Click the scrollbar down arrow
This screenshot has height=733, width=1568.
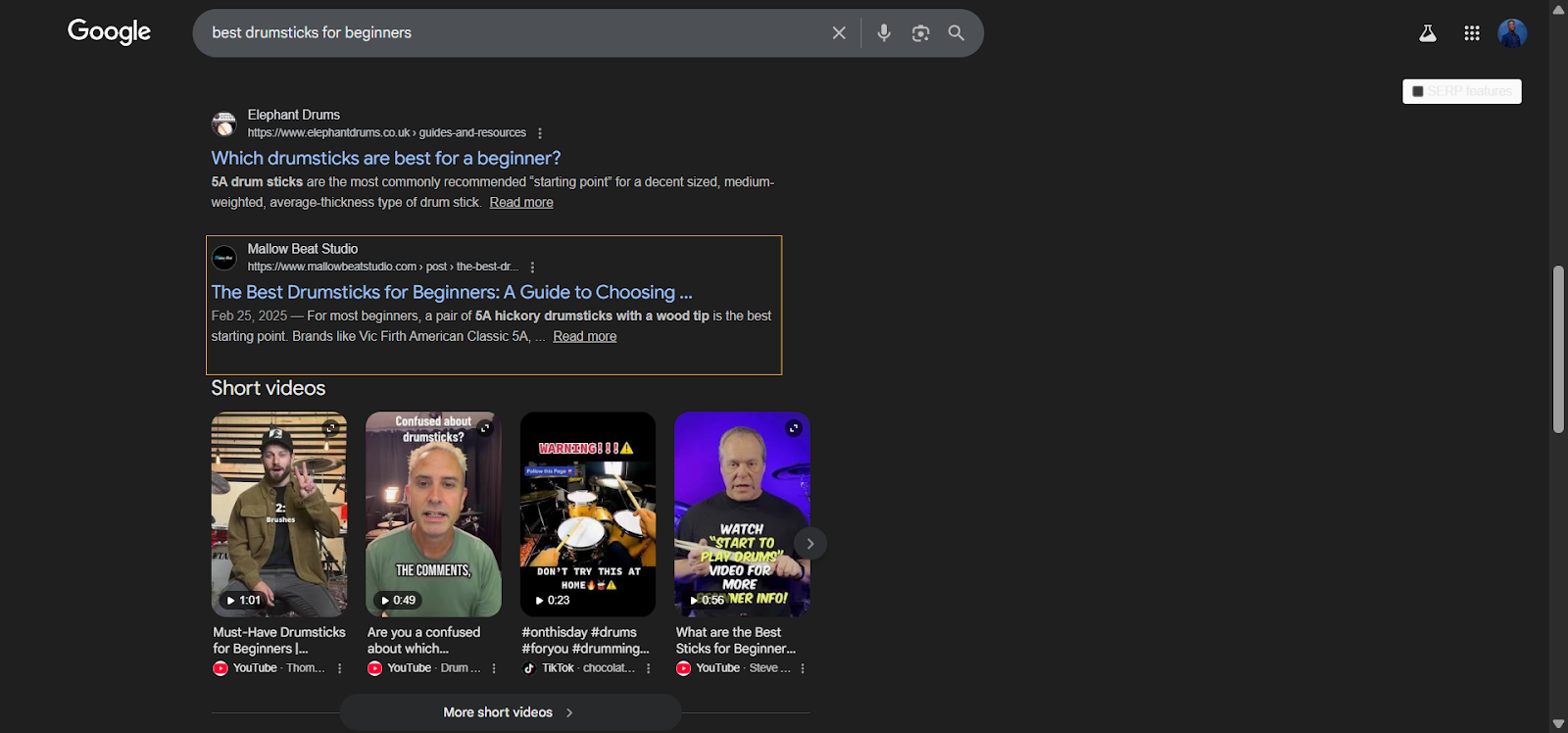click(1558, 724)
